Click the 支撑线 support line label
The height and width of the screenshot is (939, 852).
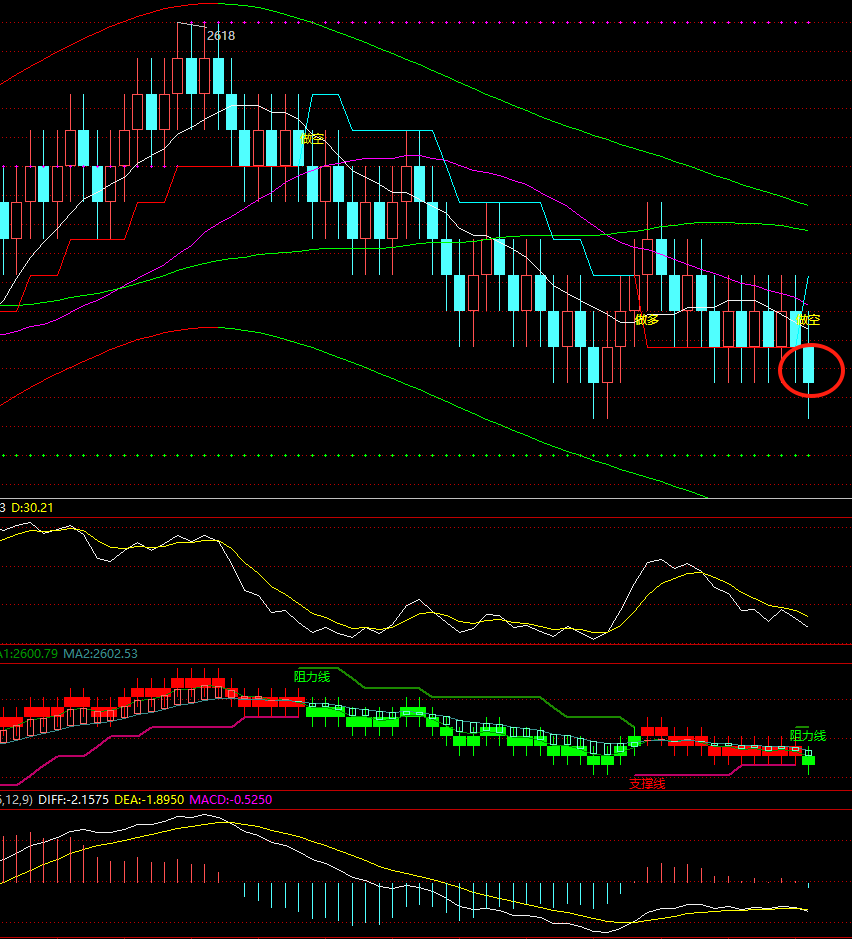click(x=647, y=784)
